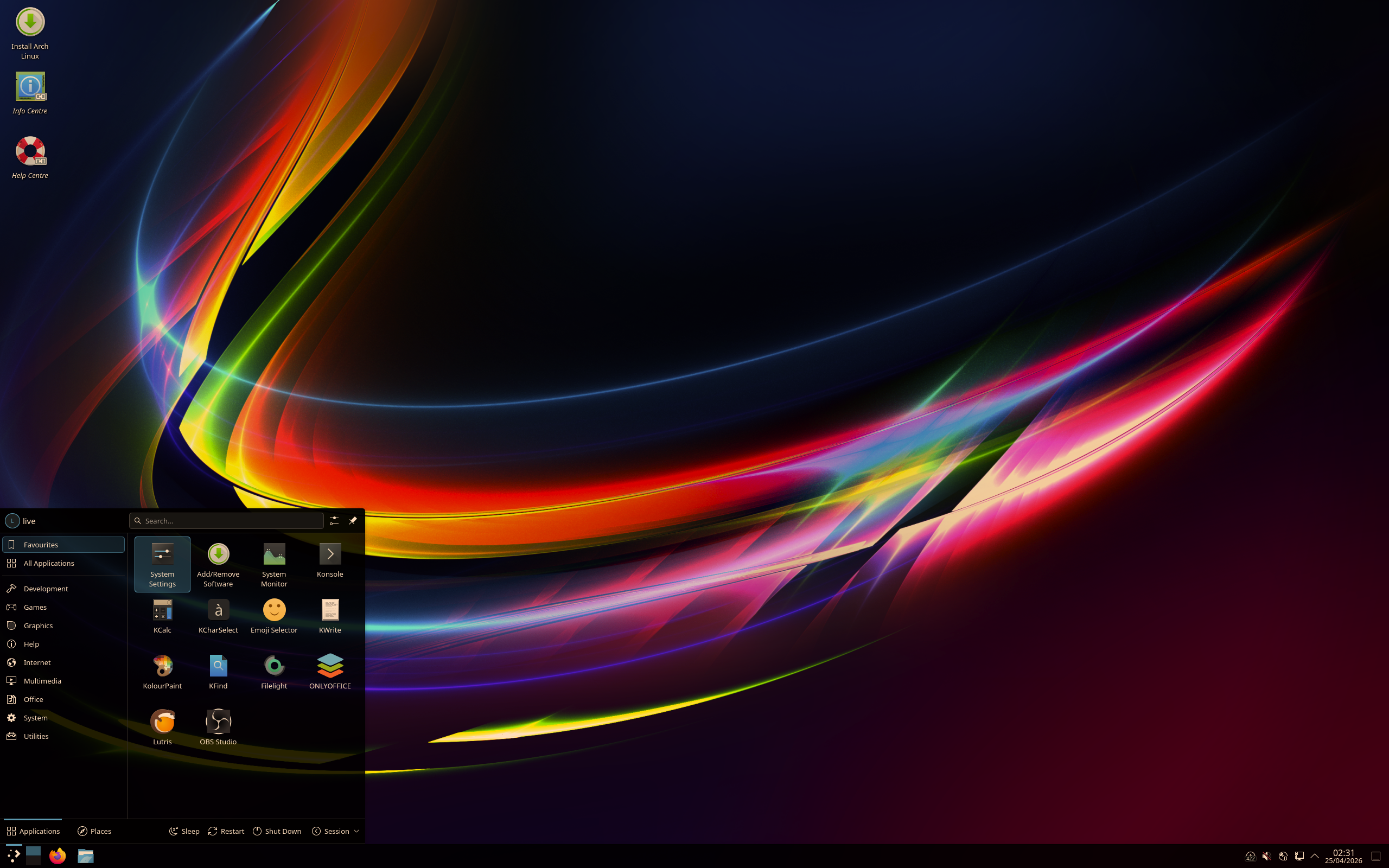Open Info Centre desktop icon

(x=30, y=93)
